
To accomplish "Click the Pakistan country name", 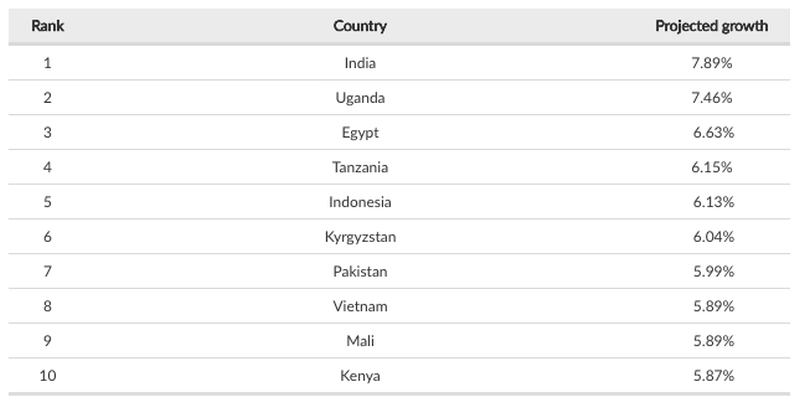I will click(360, 271).
